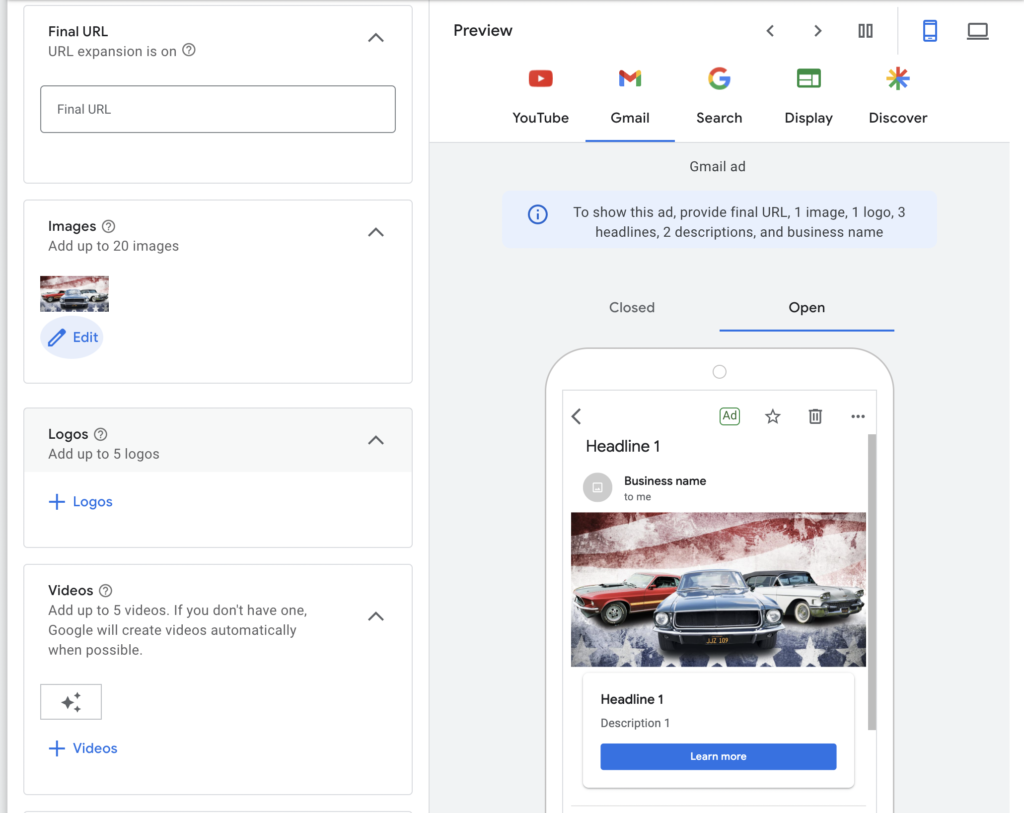Click "Headline 1" in the ad card
Image resolution: width=1024 pixels, height=813 pixels.
tap(632, 699)
